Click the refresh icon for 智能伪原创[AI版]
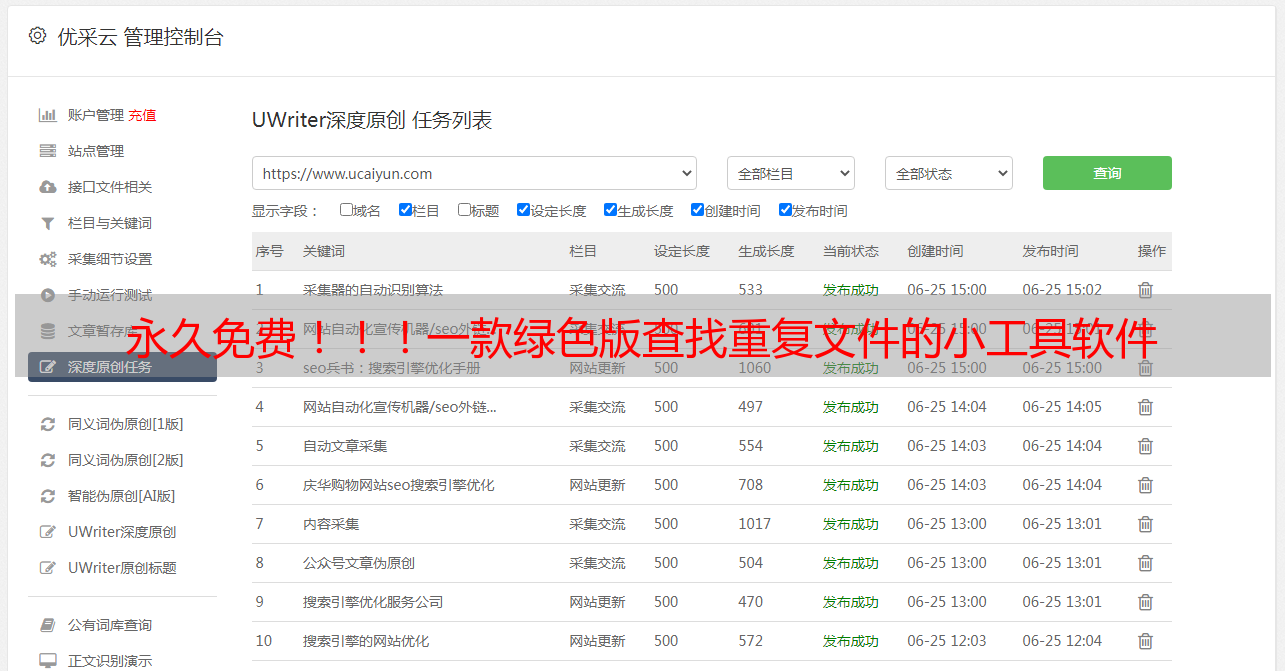The image size is (1285, 671). pos(47,496)
